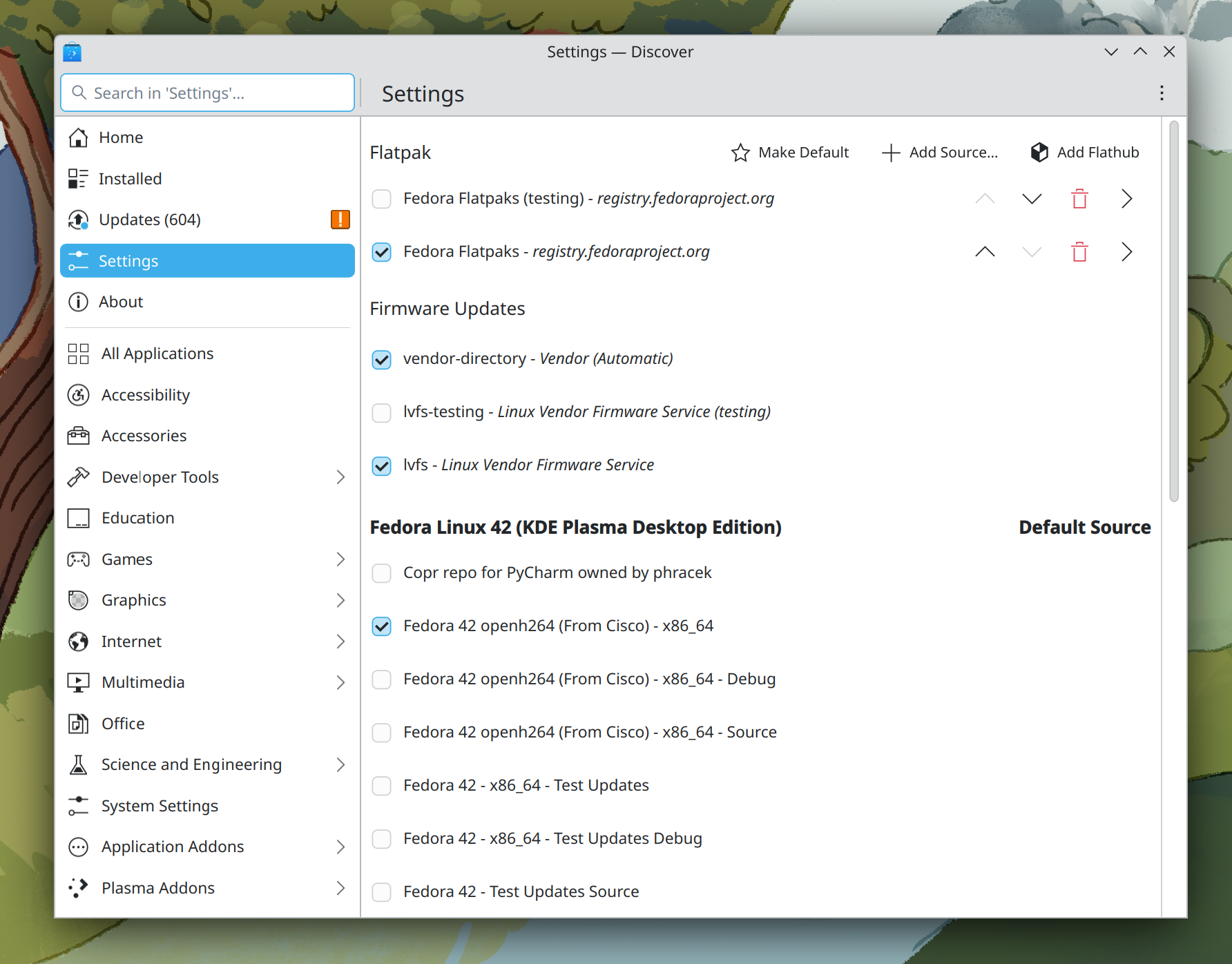This screenshot has height=964, width=1232.
Task: Disable vendor-directory firmware source
Action: click(x=381, y=359)
